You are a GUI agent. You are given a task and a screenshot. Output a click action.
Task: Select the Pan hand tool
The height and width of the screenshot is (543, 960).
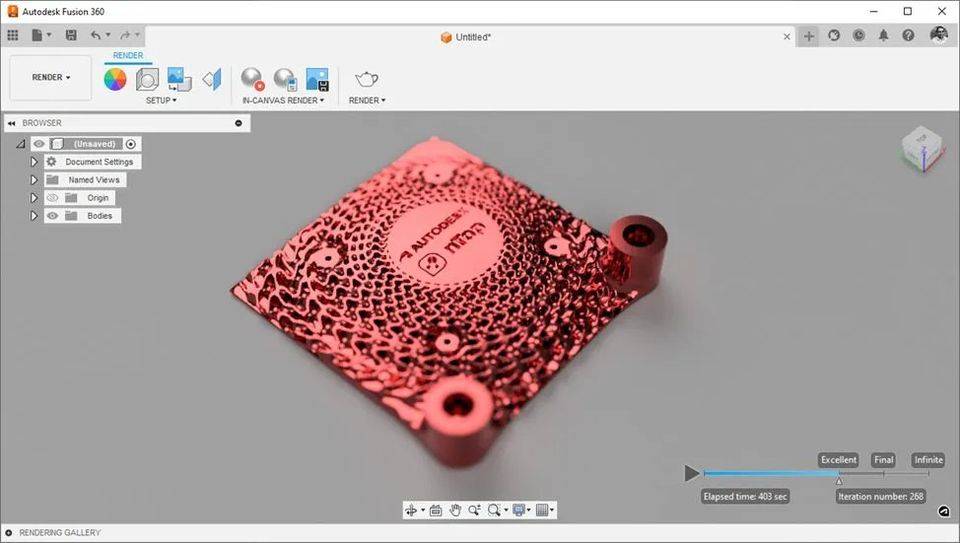tap(455, 510)
